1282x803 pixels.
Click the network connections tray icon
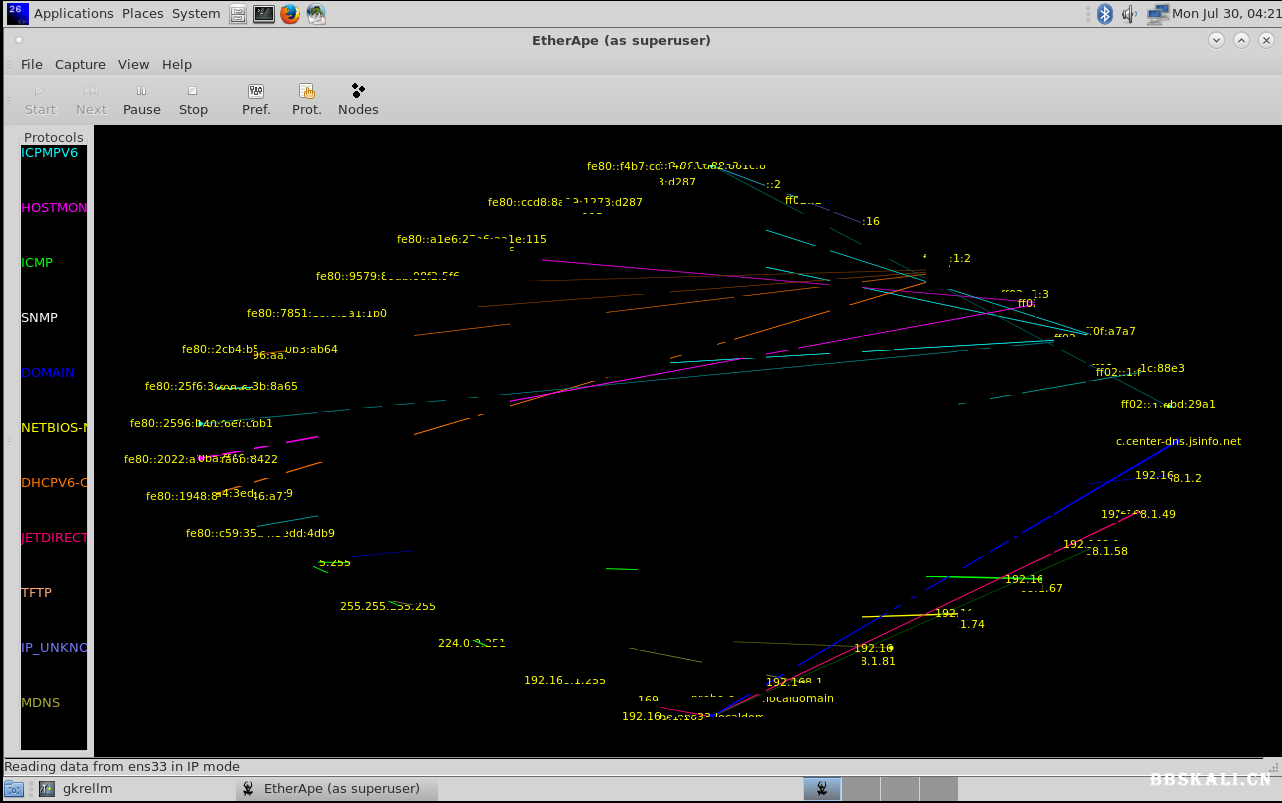click(1157, 14)
